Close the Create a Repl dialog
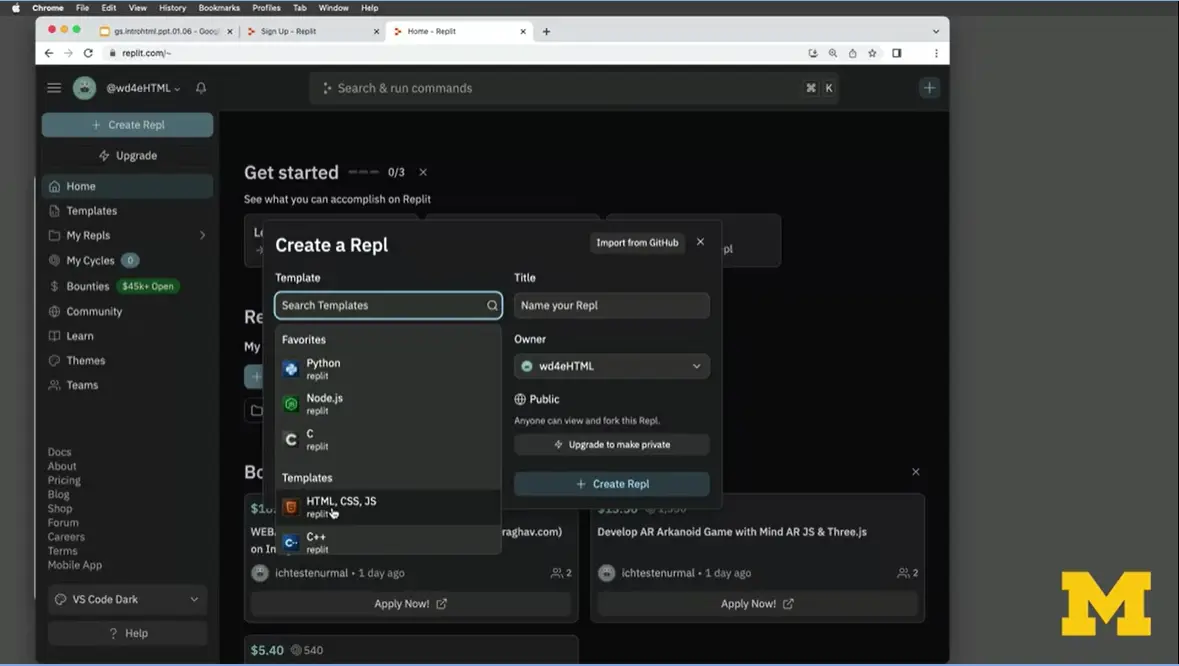This screenshot has height=666, width=1179. [700, 242]
